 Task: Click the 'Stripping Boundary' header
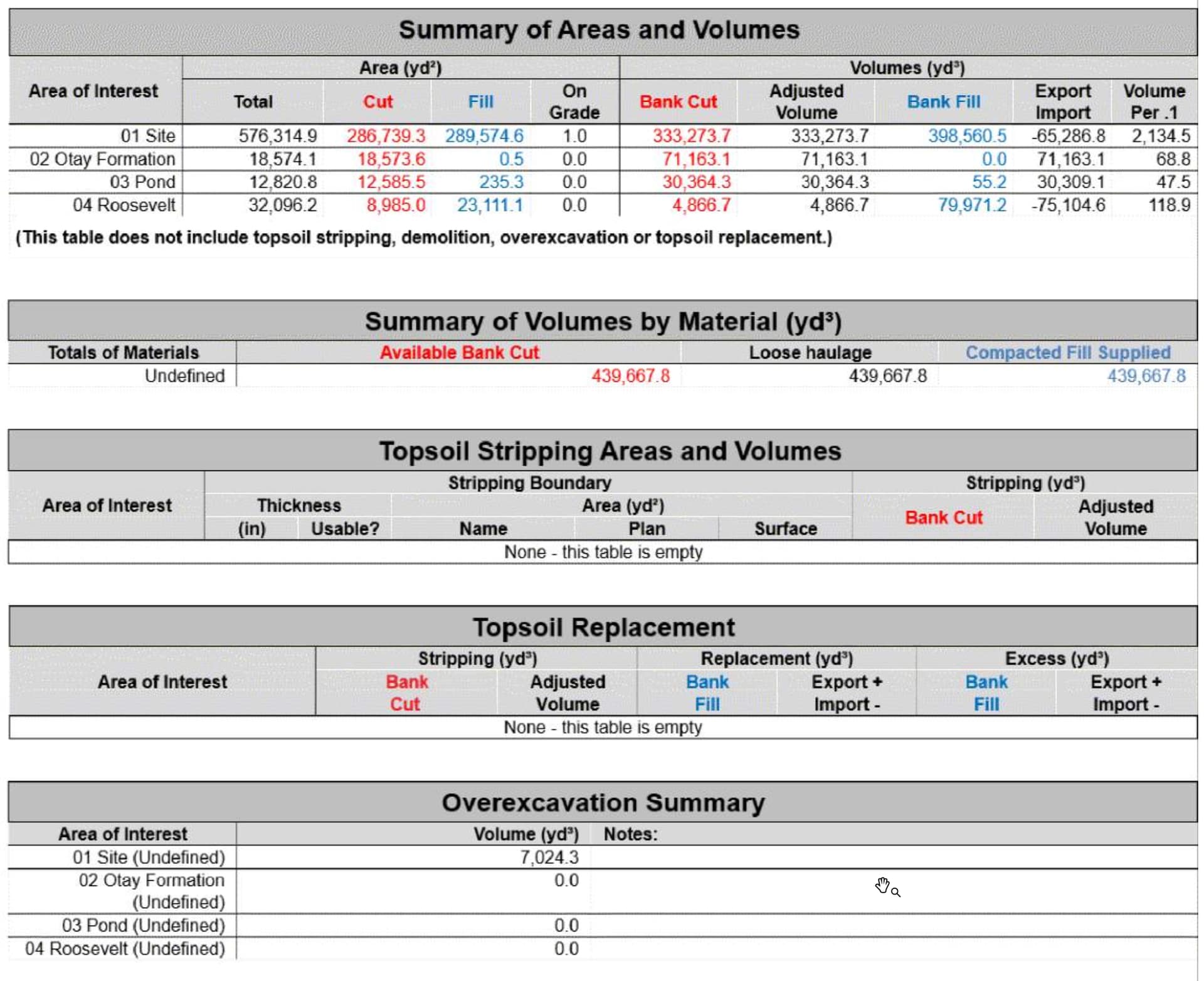[x=530, y=483]
